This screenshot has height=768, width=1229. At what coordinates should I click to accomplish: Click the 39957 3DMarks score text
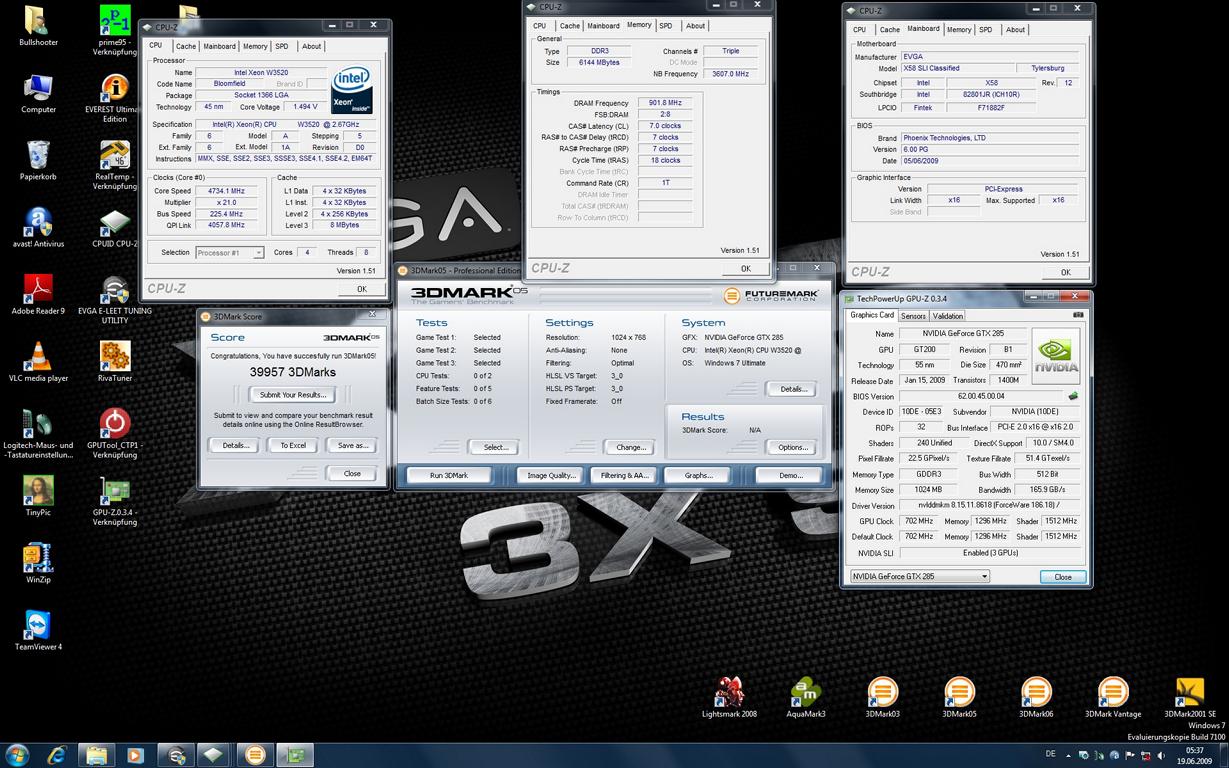coord(292,372)
